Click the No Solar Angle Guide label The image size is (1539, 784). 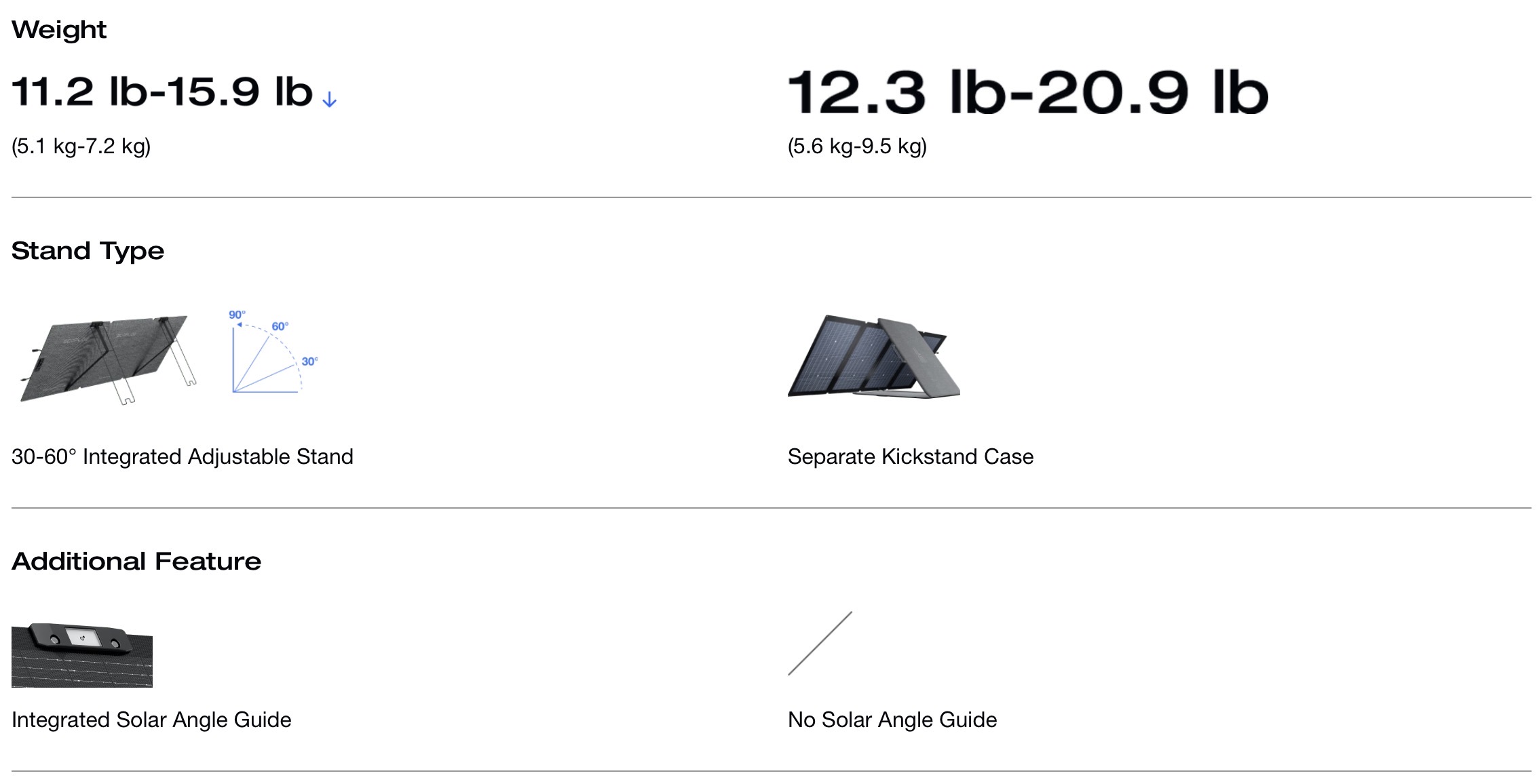892,720
